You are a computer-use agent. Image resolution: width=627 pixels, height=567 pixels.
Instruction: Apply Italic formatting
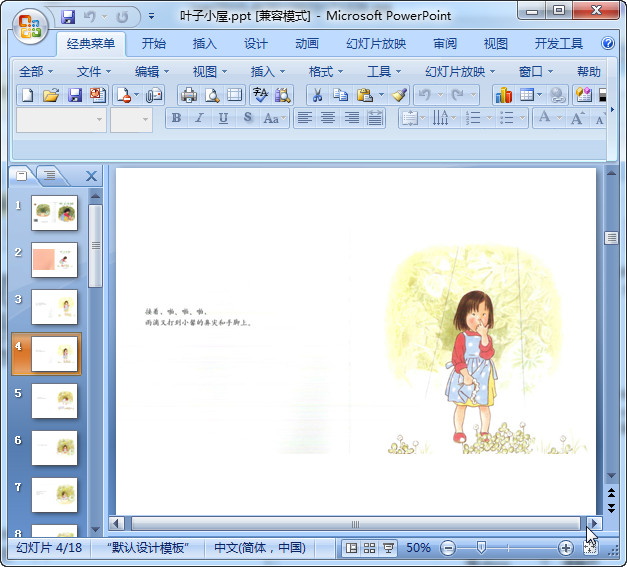[x=200, y=118]
